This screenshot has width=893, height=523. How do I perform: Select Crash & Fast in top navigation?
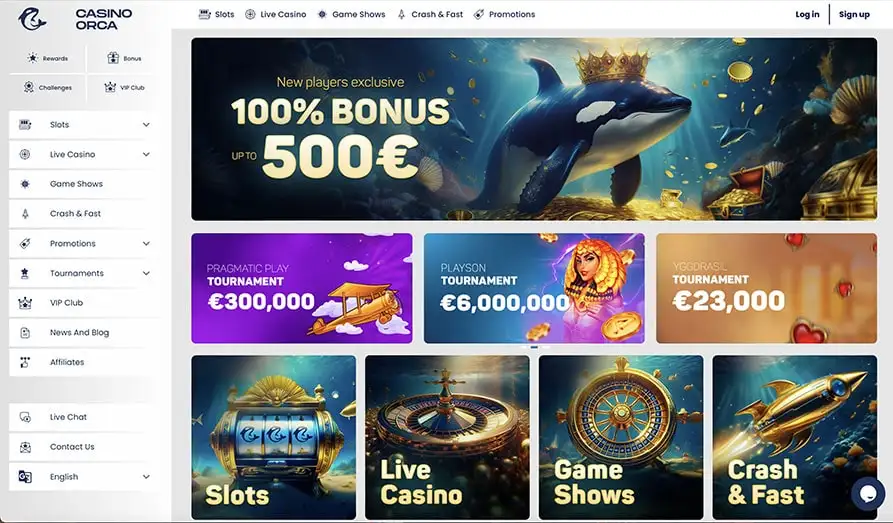(430, 14)
